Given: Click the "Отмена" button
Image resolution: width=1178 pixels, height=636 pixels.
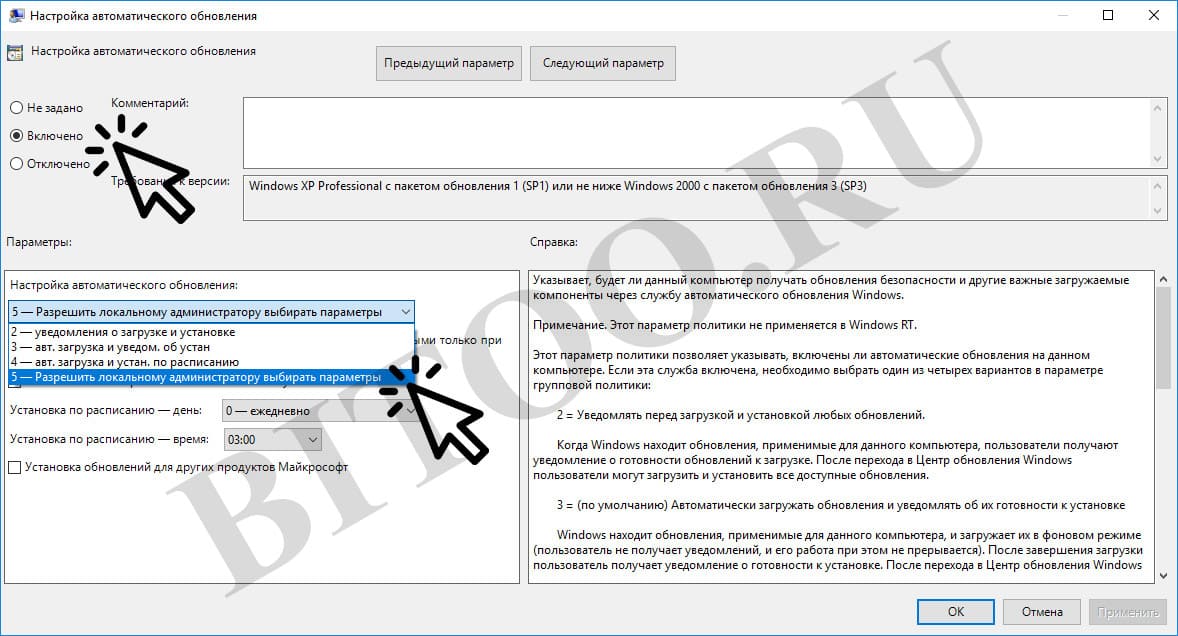Looking at the screenshot, I should click(x=1041, y=611).
